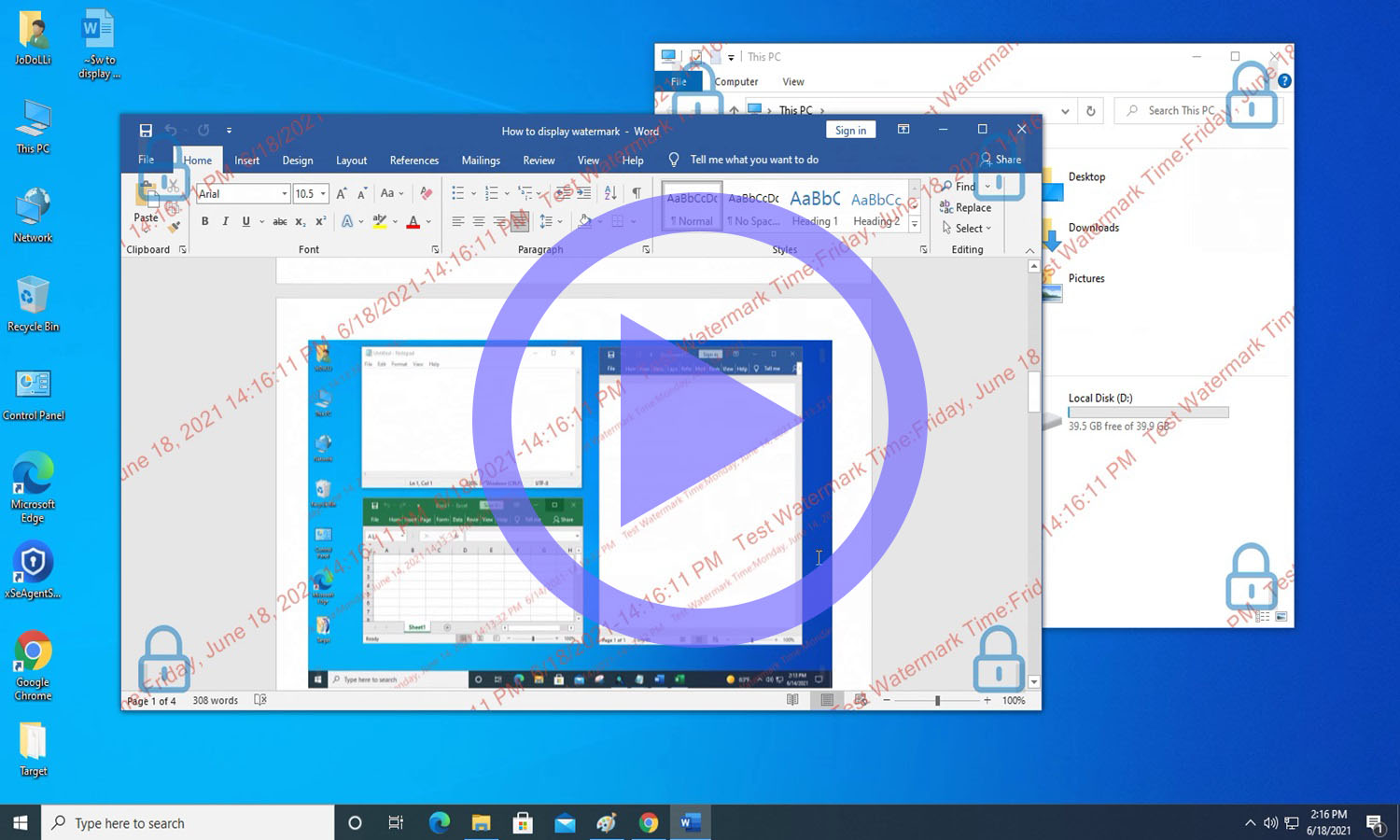Click the Format Painter brush icon
1400x840 pixels.
click(x=174, y=227)
